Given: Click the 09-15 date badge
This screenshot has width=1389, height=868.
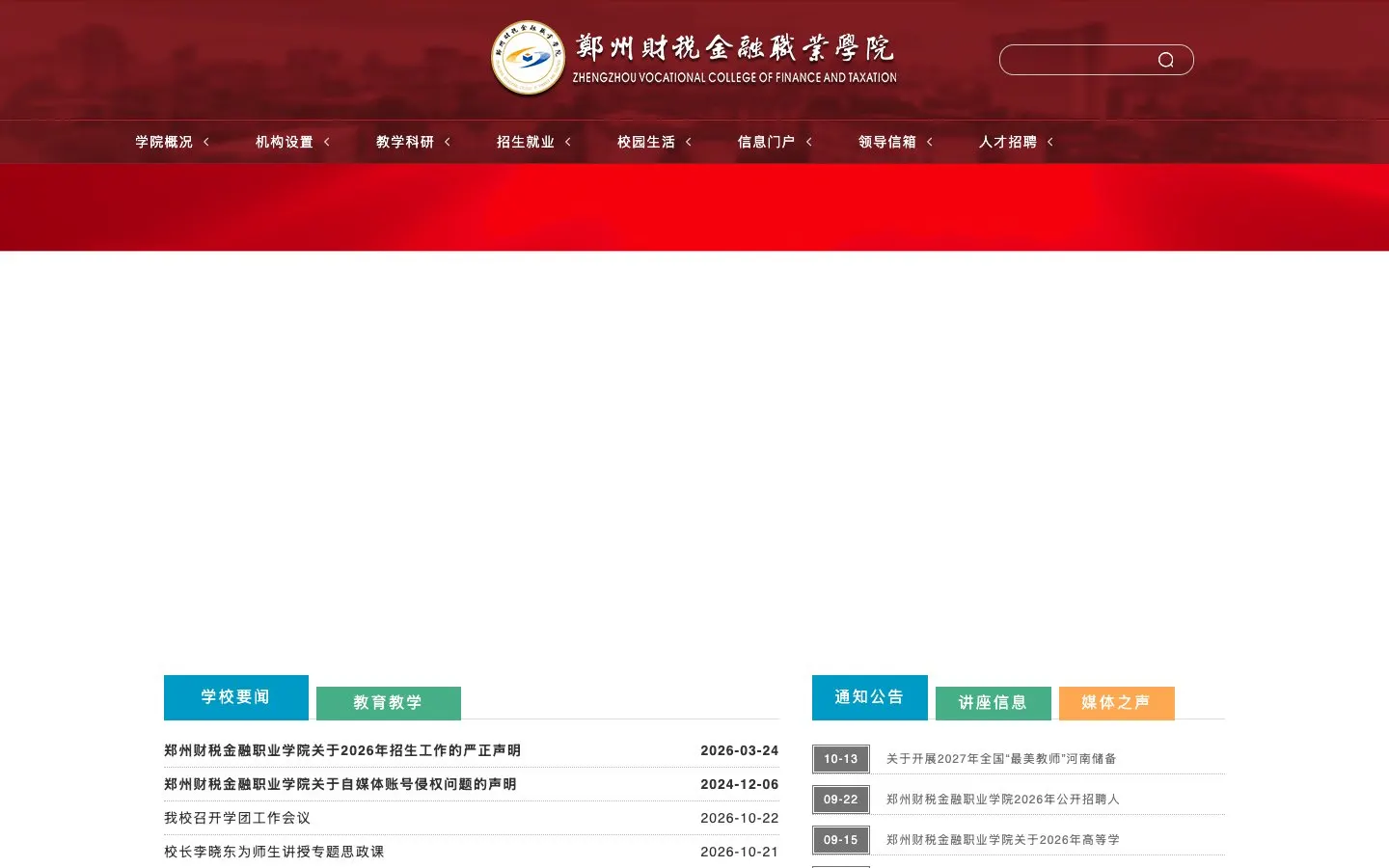Looking at the screenshot, I should [841, 840].
